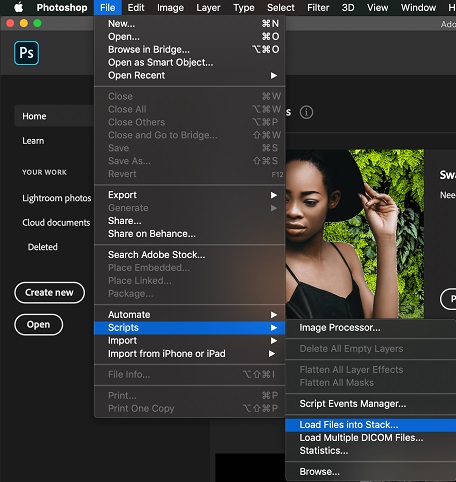
Task: Expand the Scripts submenu
Action: click(190, 328)
